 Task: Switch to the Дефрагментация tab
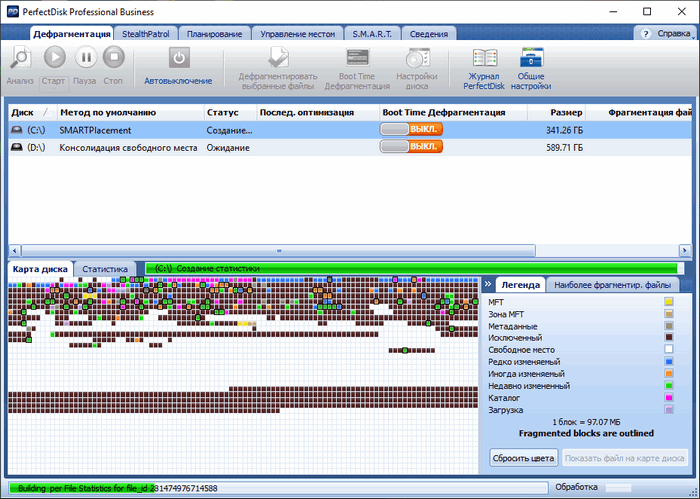[x=71, y=34]
